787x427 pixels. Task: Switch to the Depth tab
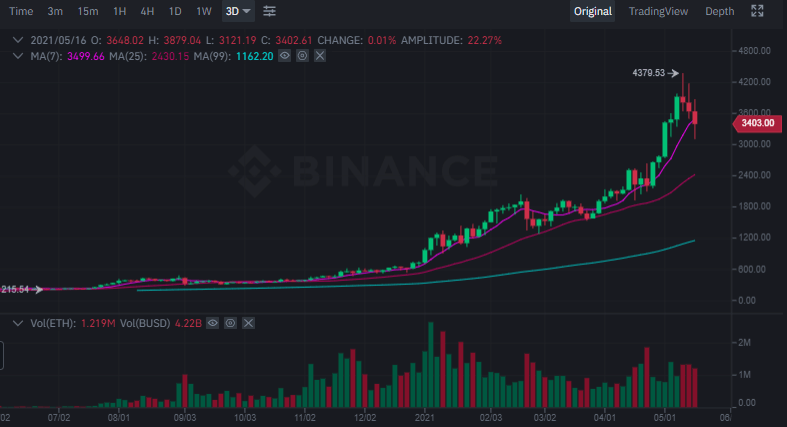pos(719,11)
